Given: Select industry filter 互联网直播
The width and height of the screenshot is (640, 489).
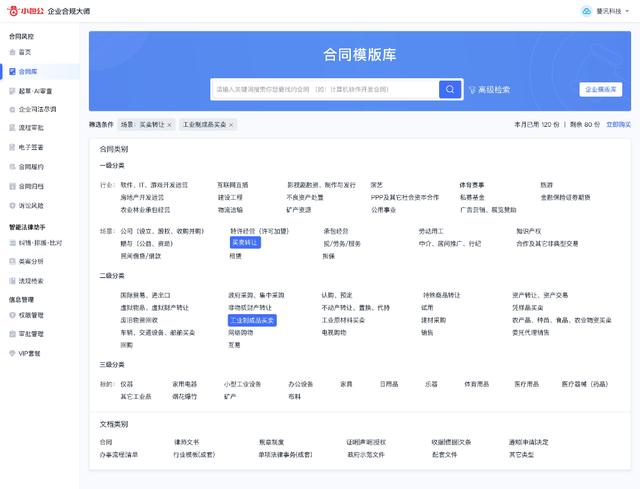Looking at the screenshot, I should pos(233,185).
